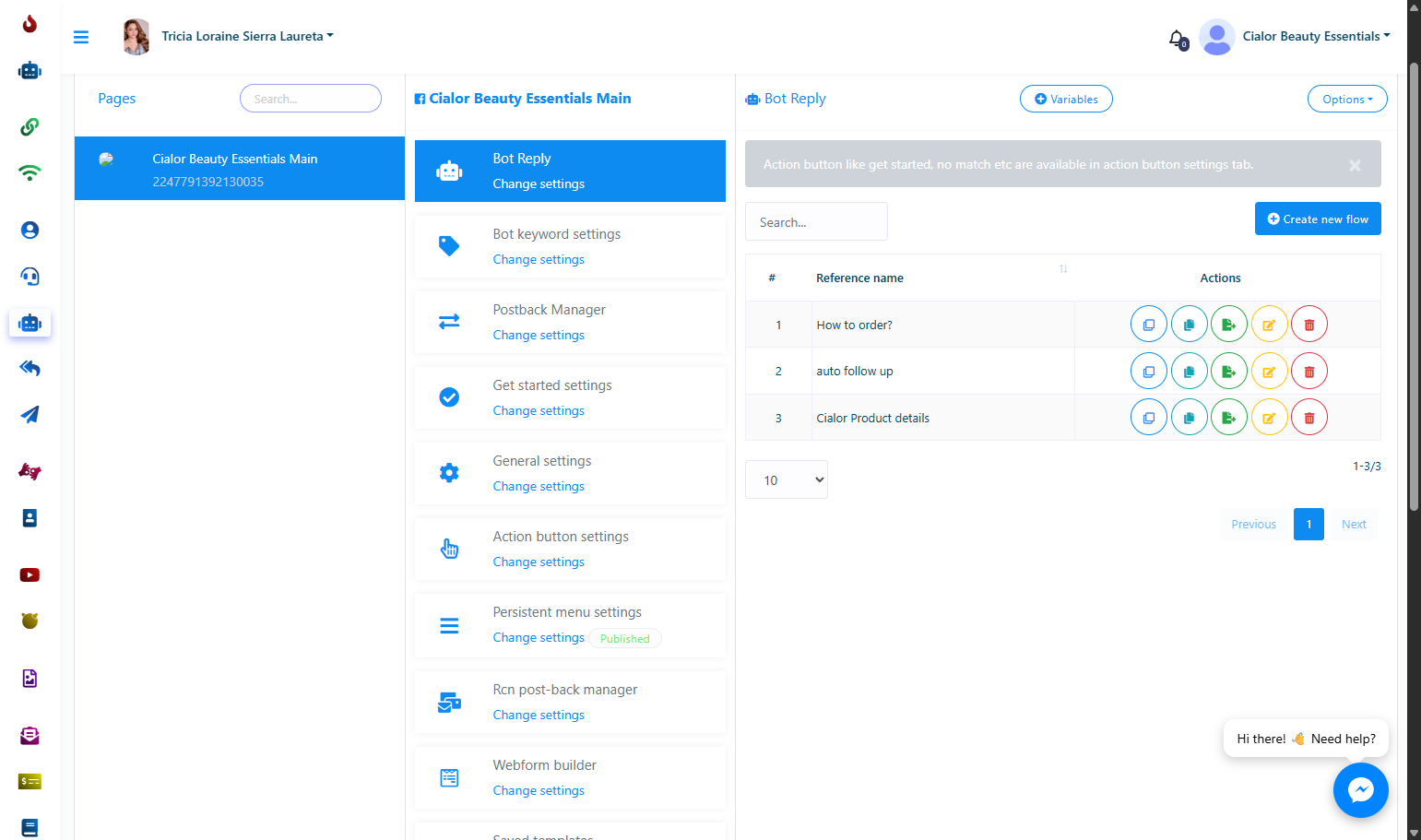Image resolution: width=1421 pixels, height=840 pixels.
Task: Open the YouTube sidebar icon
Action: tap(30, 574)
